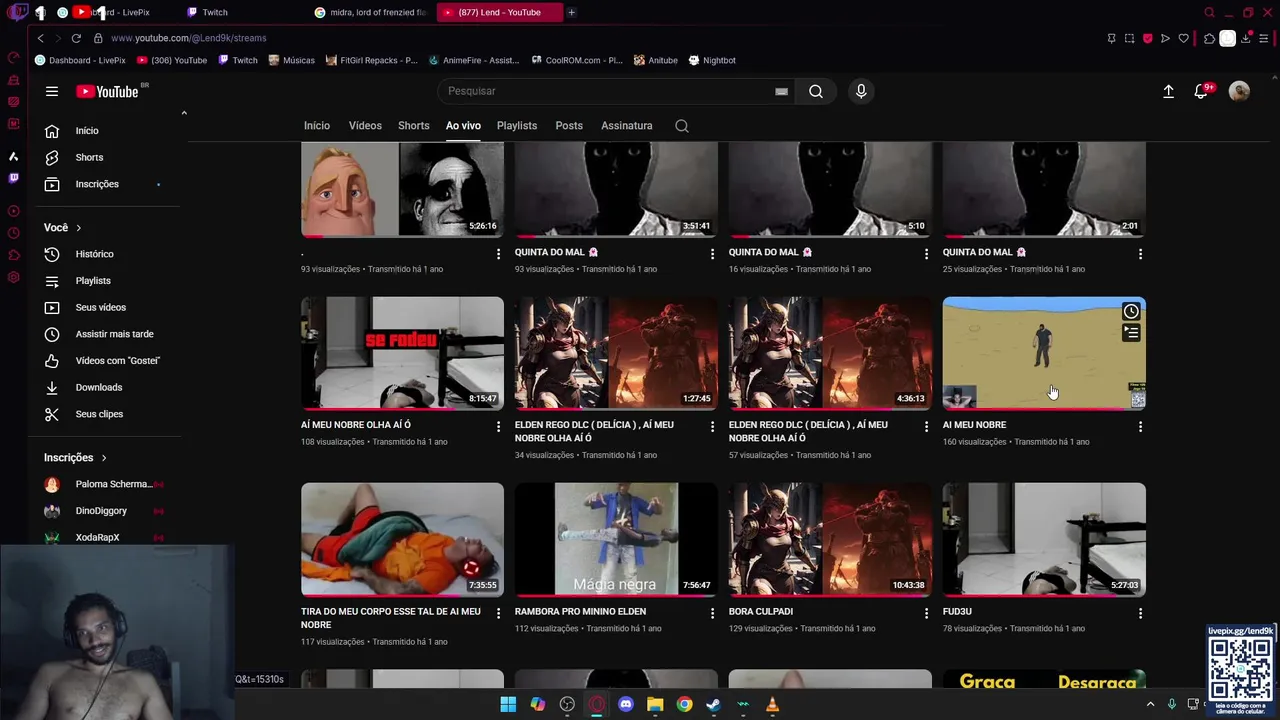This screenshot has width=1280, height=720.
Task: Switch to the Início channel tab
Action: click(317, 126)
